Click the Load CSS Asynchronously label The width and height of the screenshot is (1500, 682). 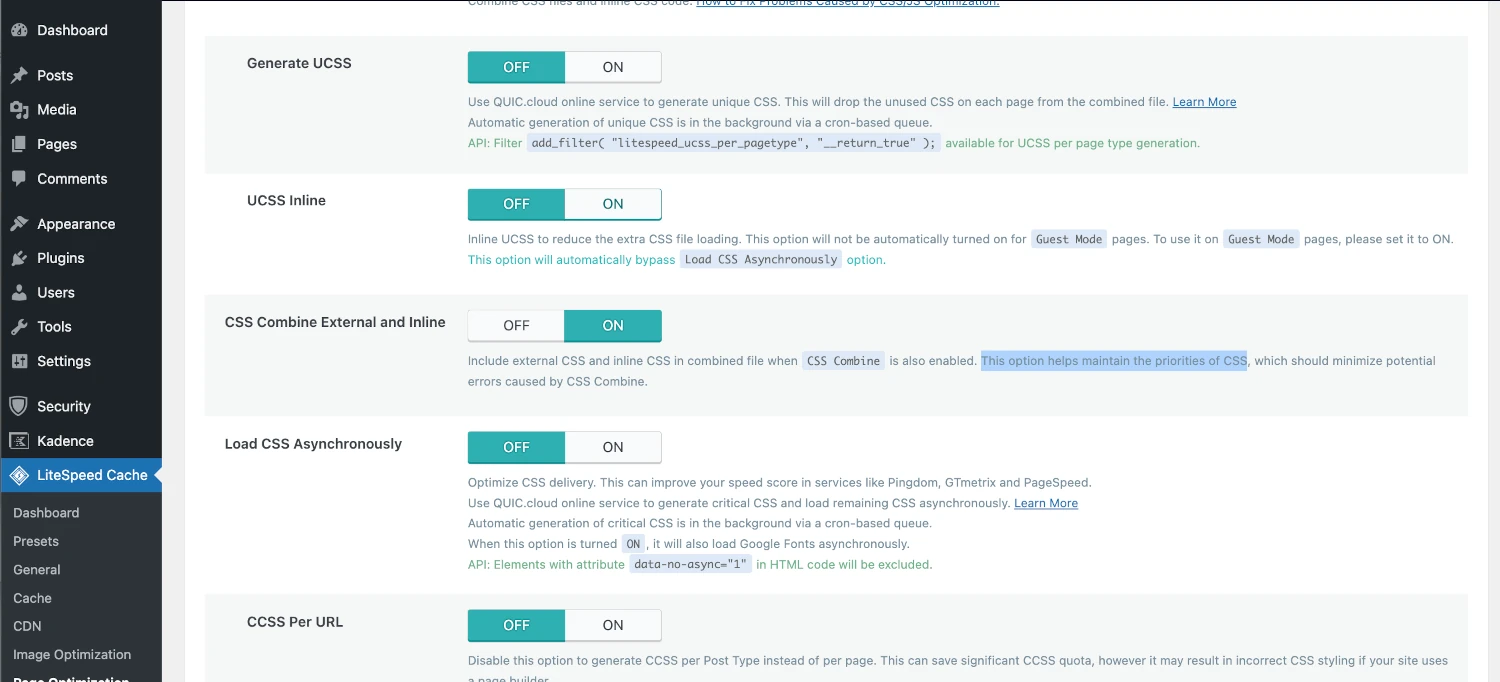point(313,444)
